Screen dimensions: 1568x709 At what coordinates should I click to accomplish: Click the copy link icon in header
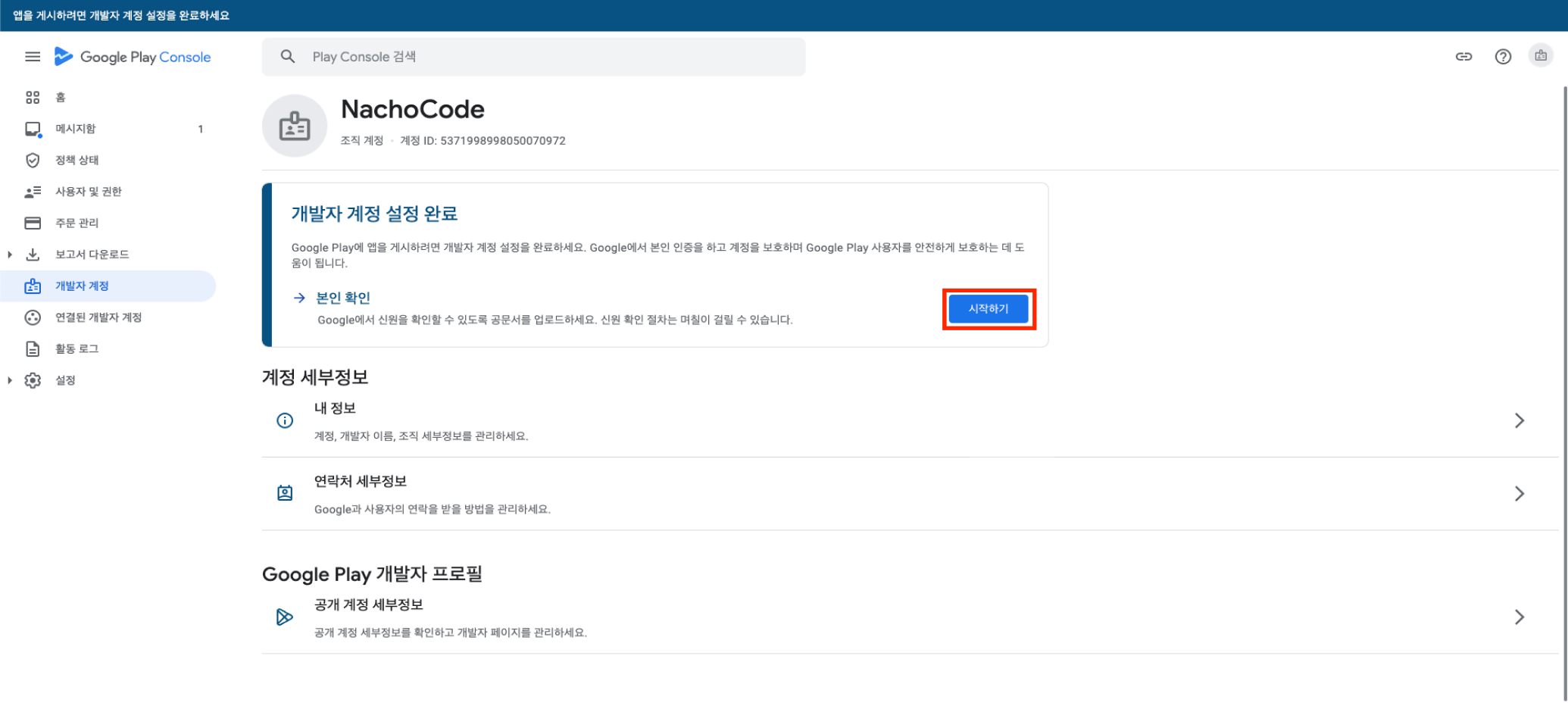(1463, 57)
